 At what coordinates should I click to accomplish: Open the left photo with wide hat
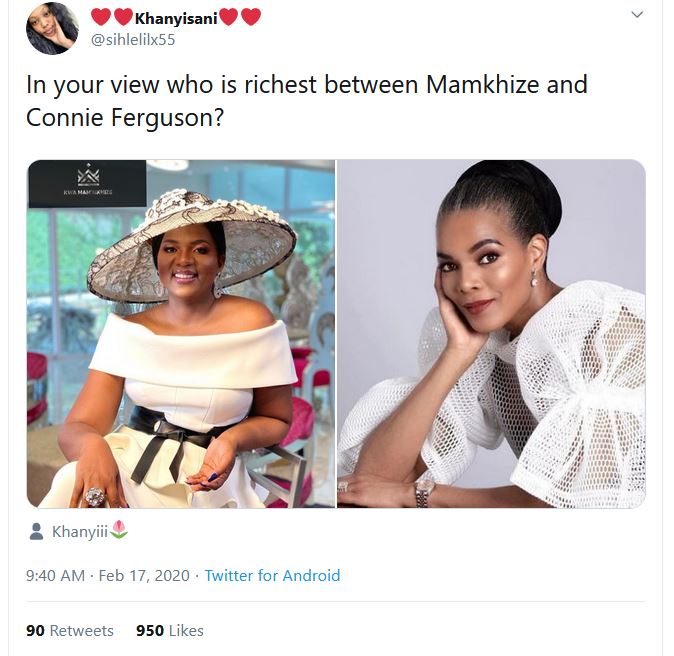point(181,334)
